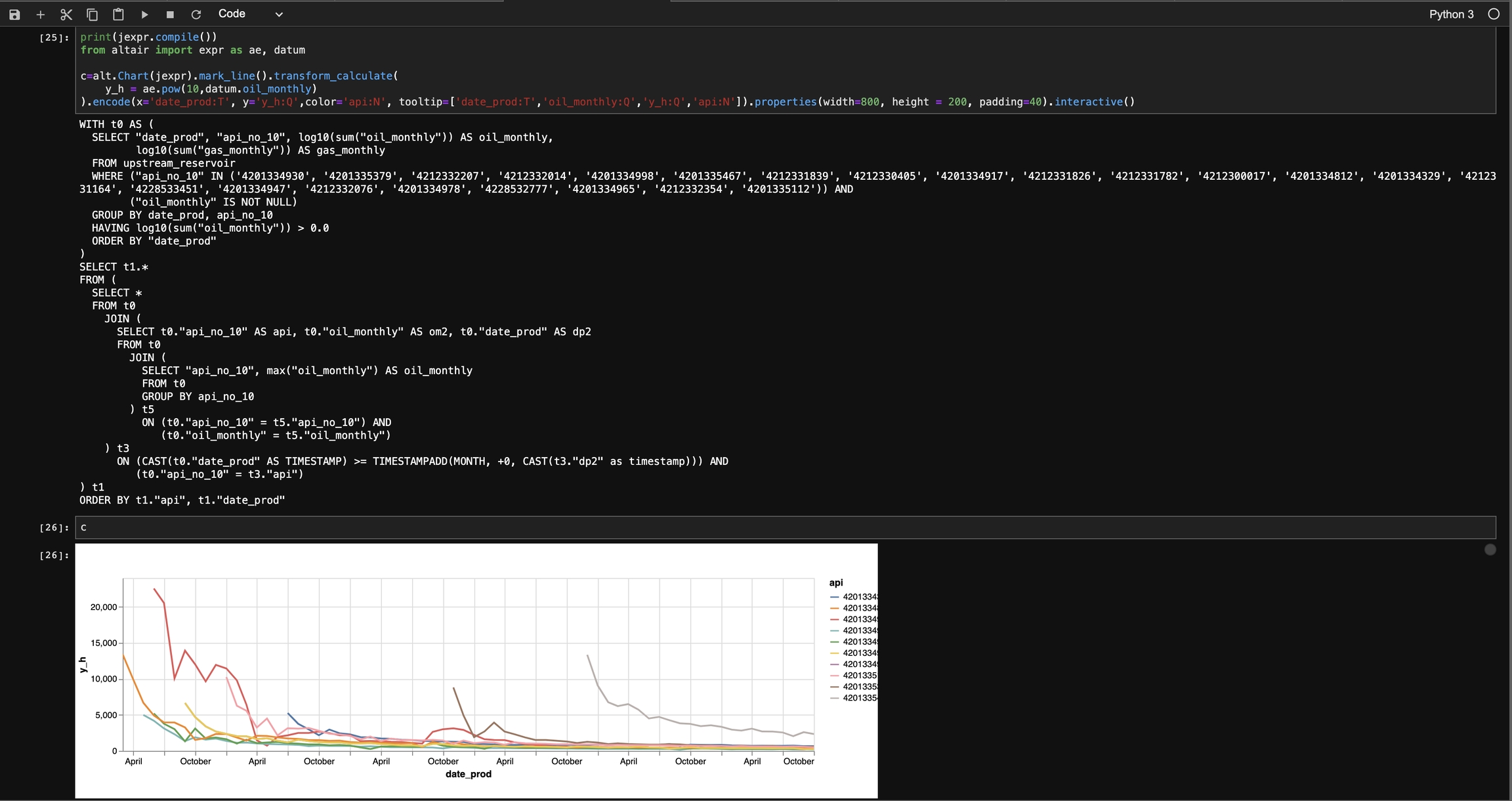Save the notebook with the floppy disk icon
Image resolution: width=1512 pixels, height=801 pixels.
tap(14, 14)
